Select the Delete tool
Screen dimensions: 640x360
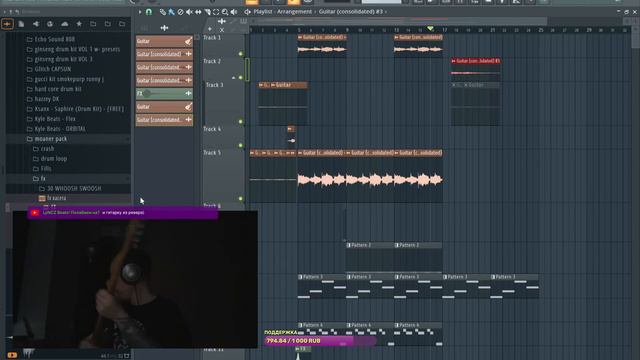pos(180,12)
